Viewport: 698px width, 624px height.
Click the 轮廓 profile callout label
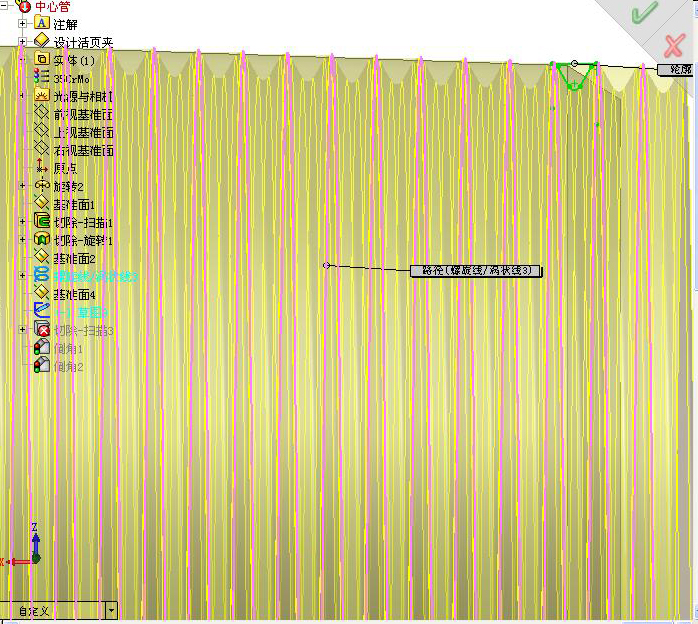(676, 69)
